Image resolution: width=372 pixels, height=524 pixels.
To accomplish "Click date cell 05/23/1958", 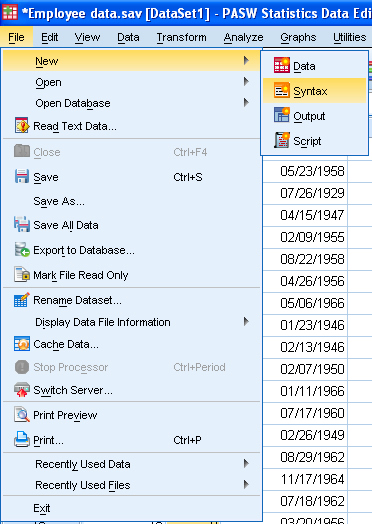I will click(305, 171).
